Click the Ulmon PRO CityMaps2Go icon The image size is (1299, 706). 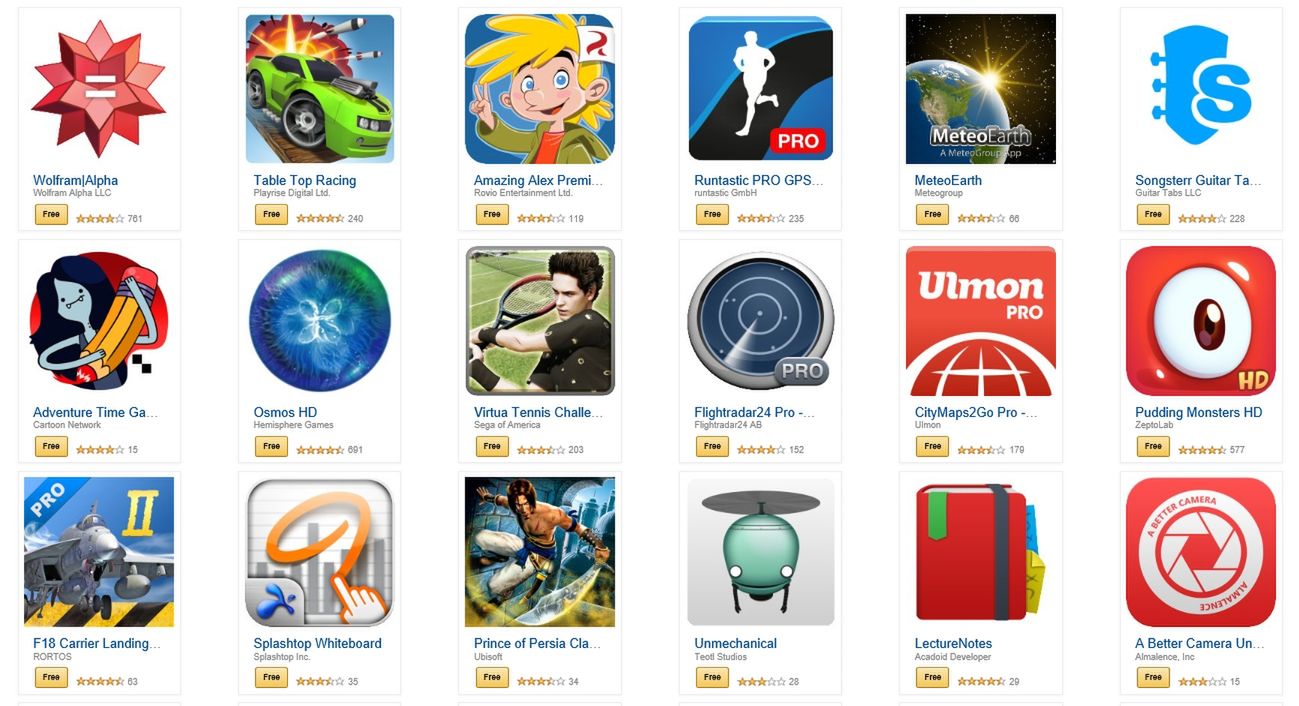(x=981, y=320)
